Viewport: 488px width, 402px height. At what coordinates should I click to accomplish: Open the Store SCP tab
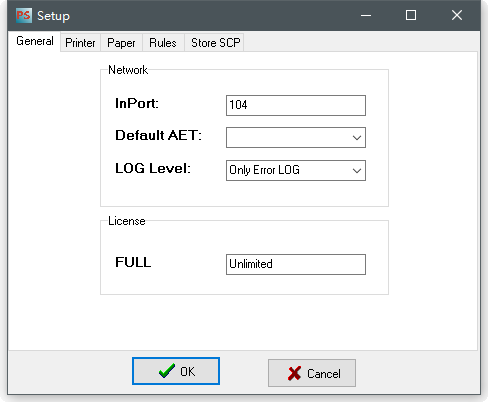tap(215, 43)
